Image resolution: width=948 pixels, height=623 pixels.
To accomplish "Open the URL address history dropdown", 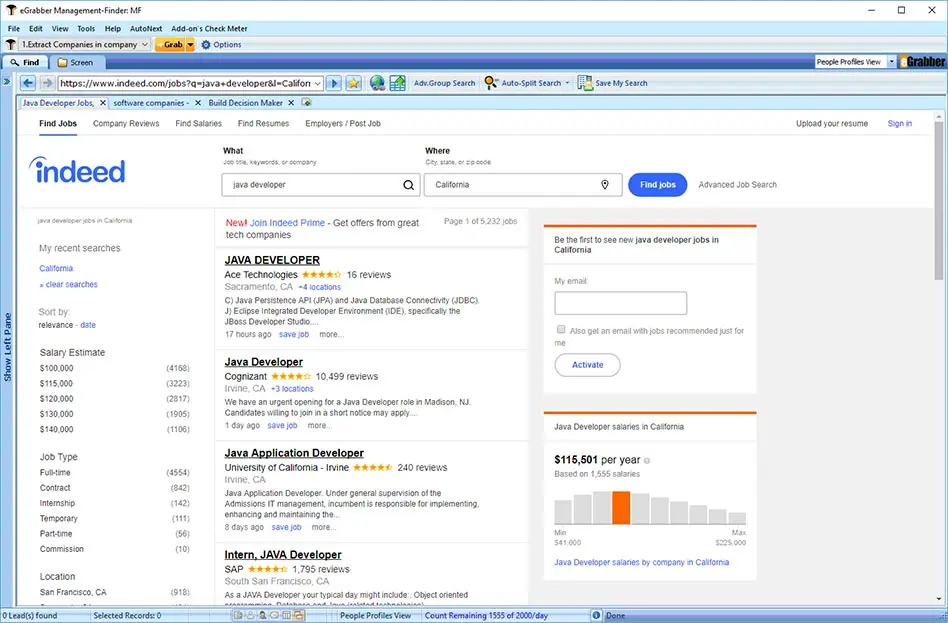I will 317,83.
